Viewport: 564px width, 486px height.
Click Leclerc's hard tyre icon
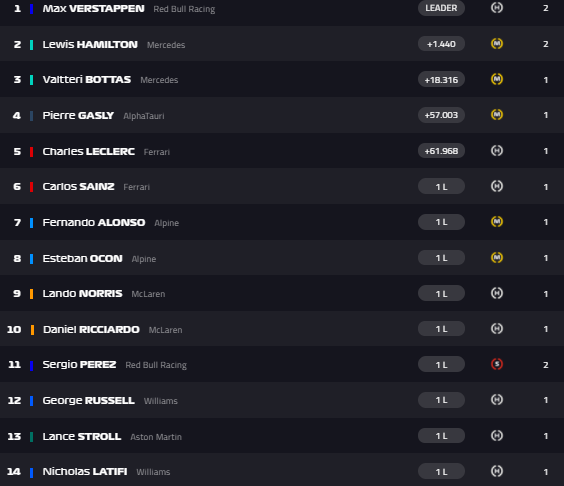coord(497,150)
